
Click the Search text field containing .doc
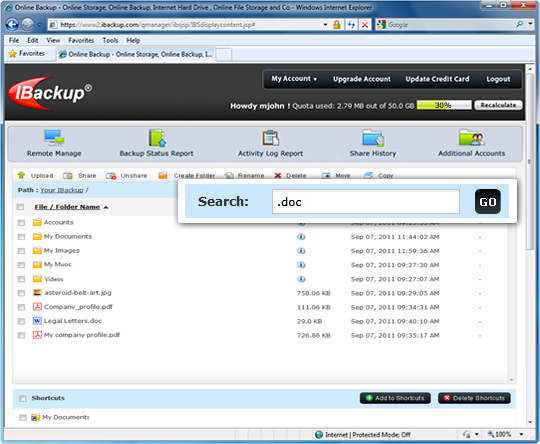(x=366, y=202)
